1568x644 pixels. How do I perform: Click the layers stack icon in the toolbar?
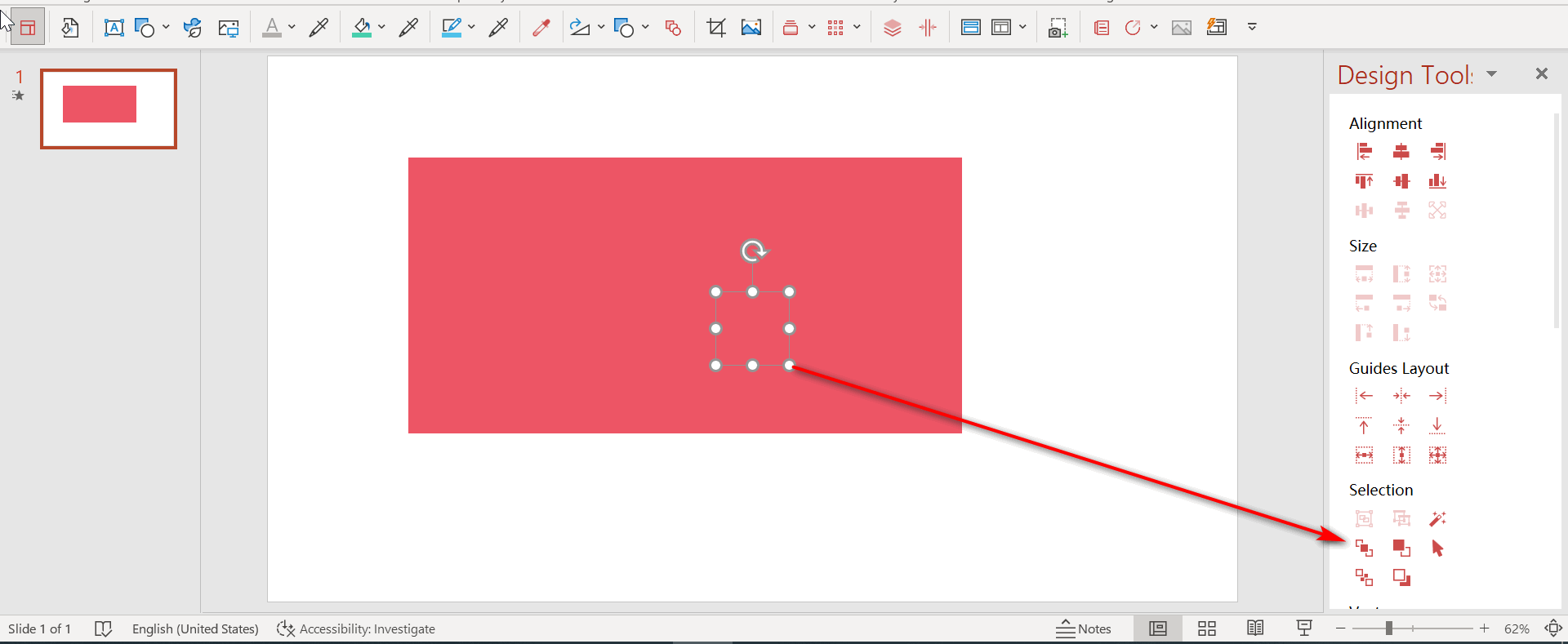tap(892, 28)
